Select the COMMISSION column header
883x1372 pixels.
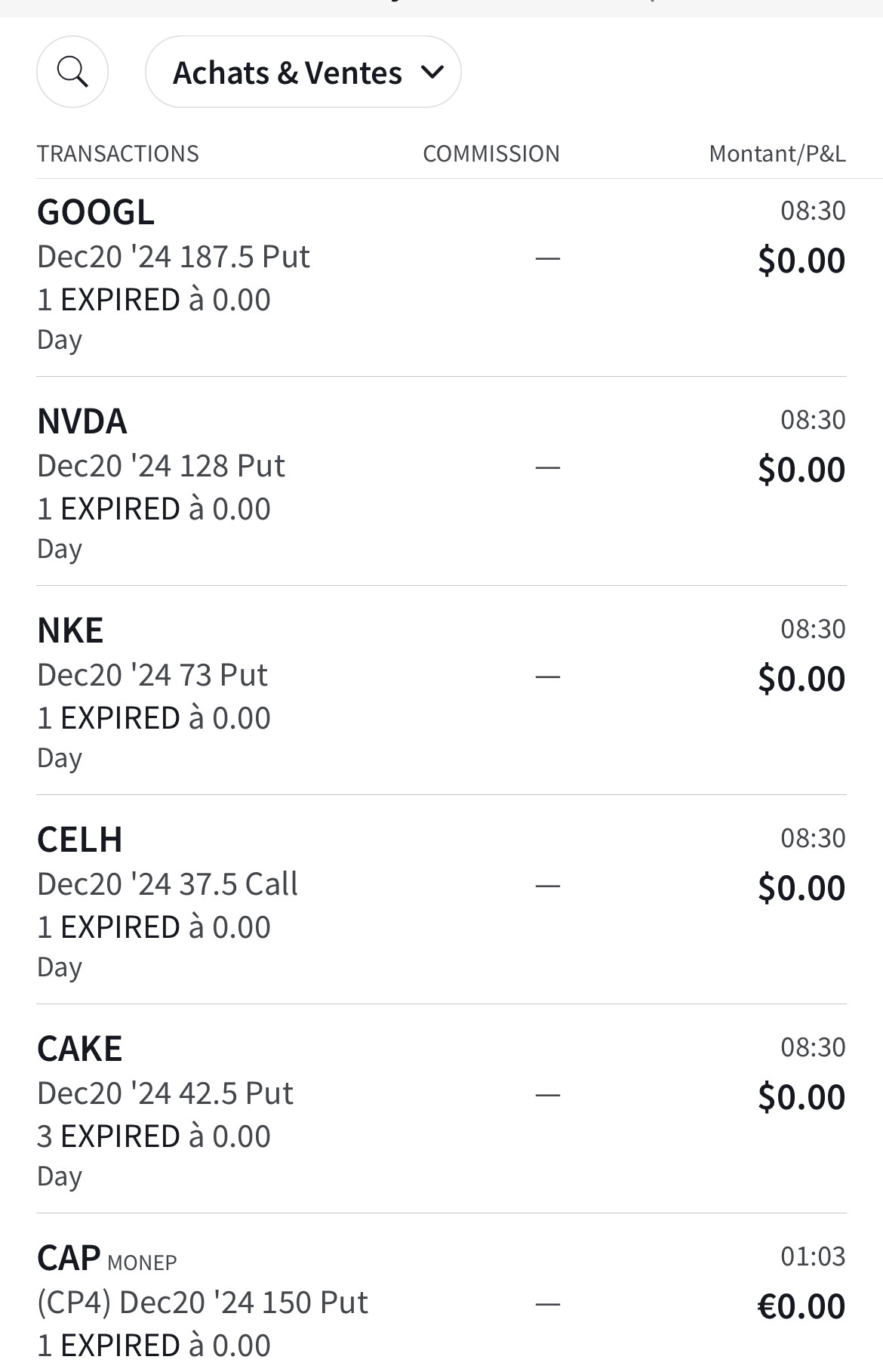(x=491, y=154)
